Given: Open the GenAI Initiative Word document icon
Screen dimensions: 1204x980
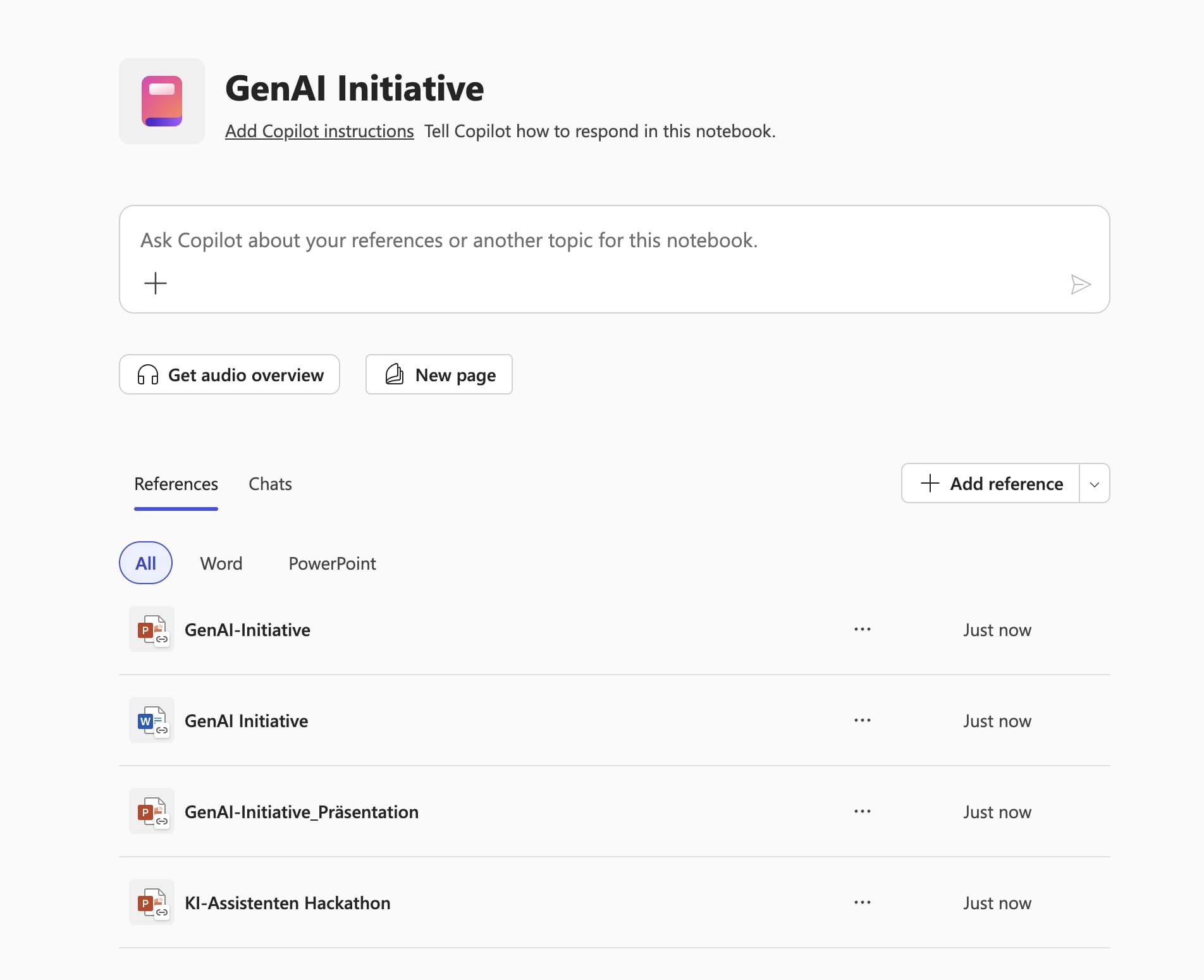Looking at the screenshot, I should [x=152, y=721].
